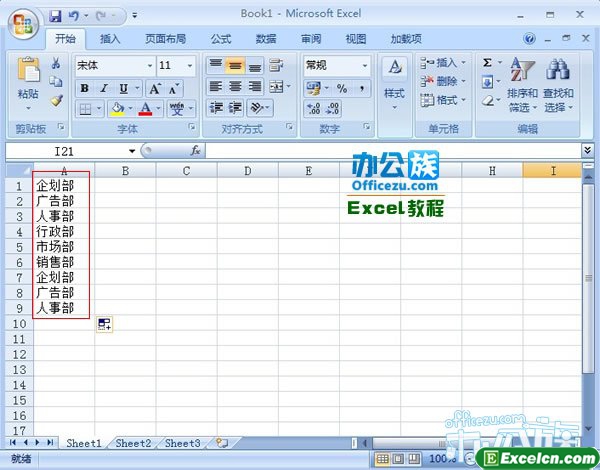
Task: Pick the red font color button
Action: [x=145, y=109]
